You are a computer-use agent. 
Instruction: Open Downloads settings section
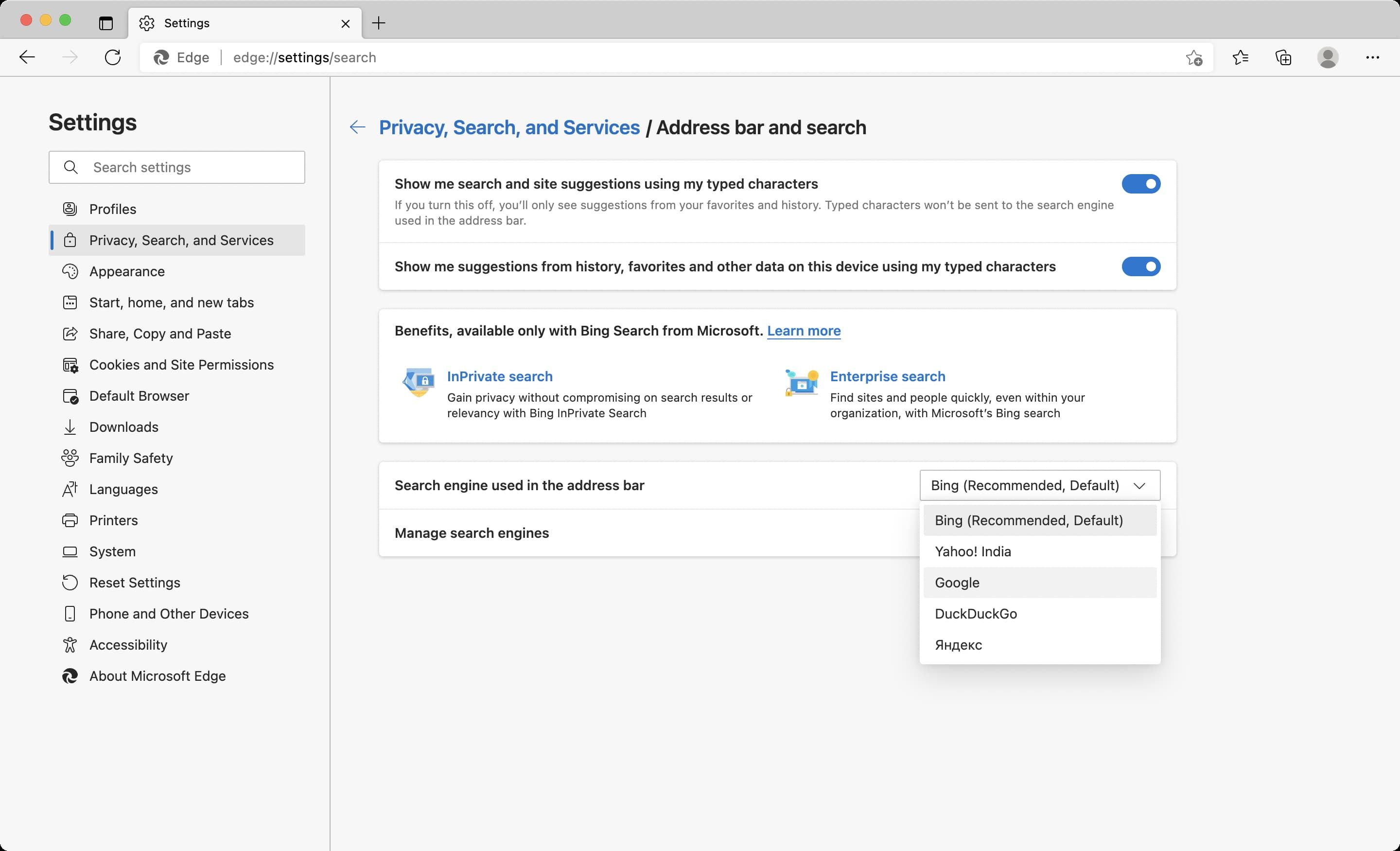coord(177,427)
